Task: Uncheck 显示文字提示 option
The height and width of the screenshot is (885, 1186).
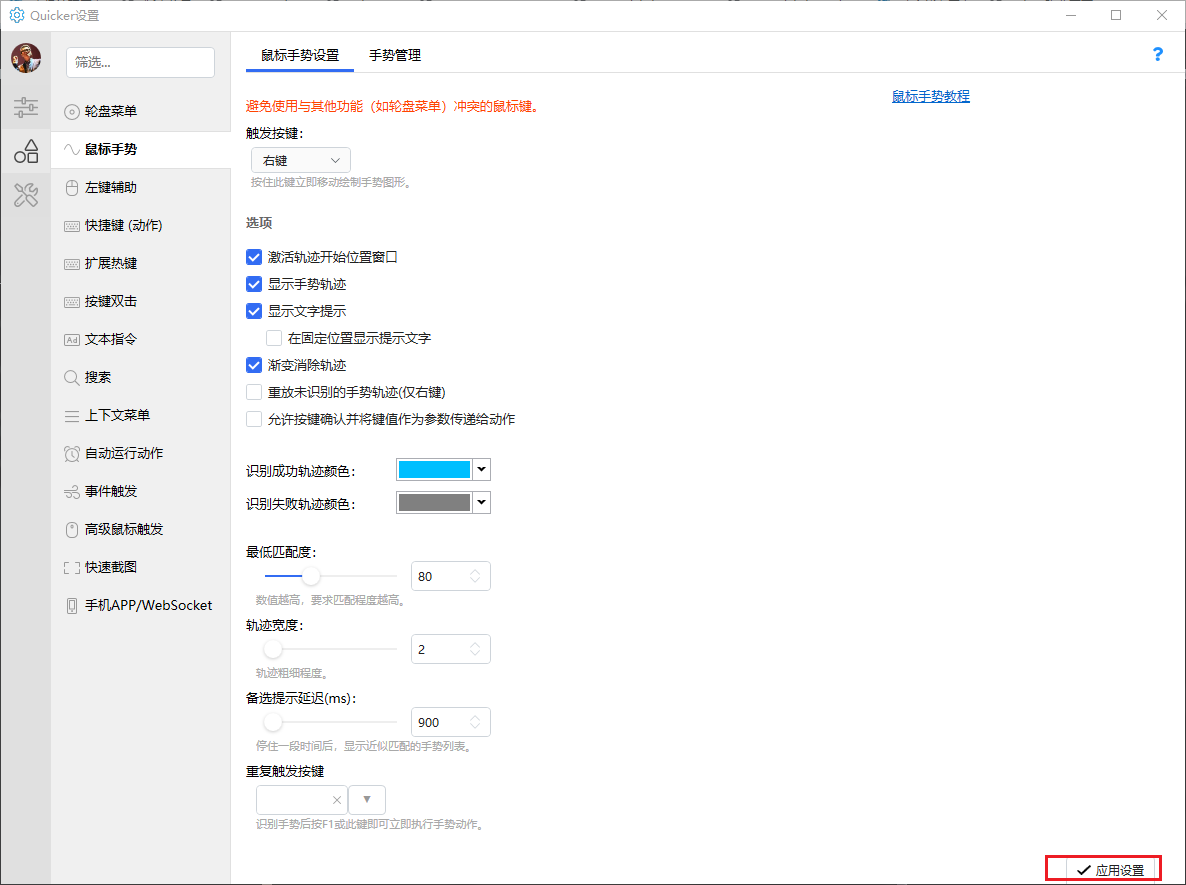Action: [x=254, y=311]
